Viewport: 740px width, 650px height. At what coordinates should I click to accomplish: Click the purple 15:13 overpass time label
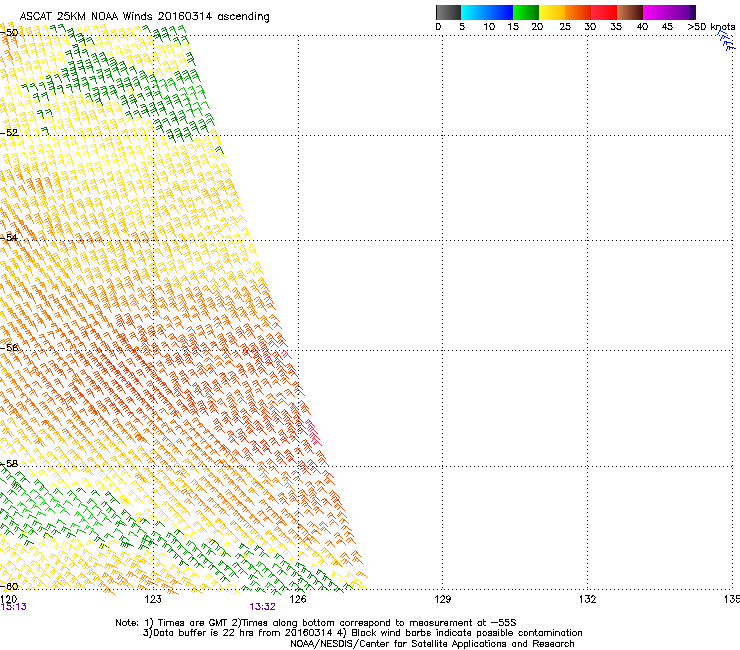13,607
